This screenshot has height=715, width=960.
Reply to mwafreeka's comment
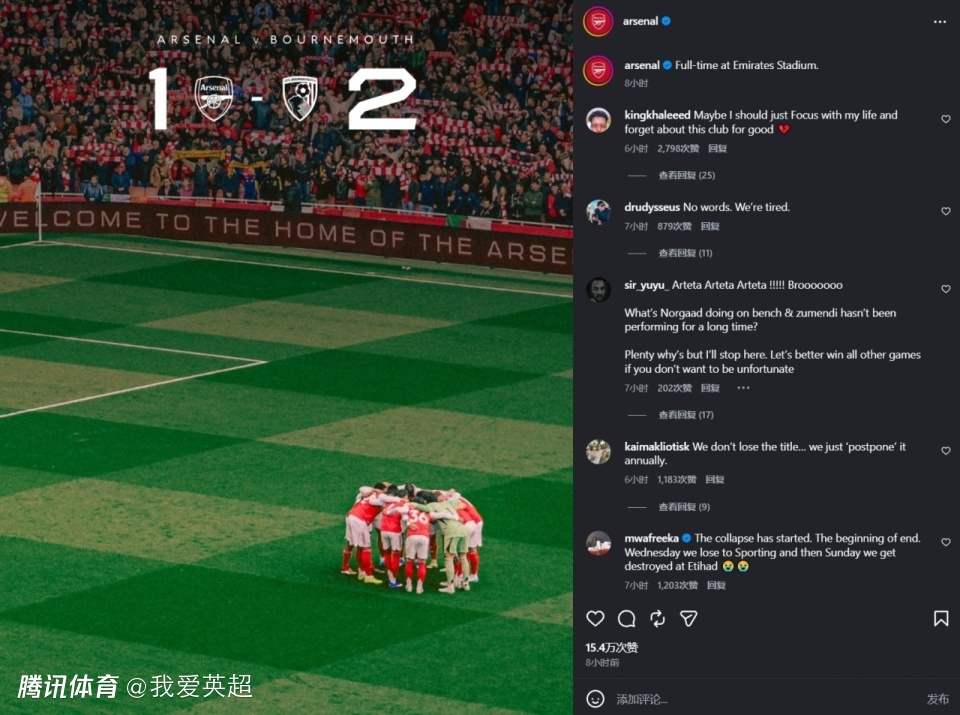(x=716, y=585)
